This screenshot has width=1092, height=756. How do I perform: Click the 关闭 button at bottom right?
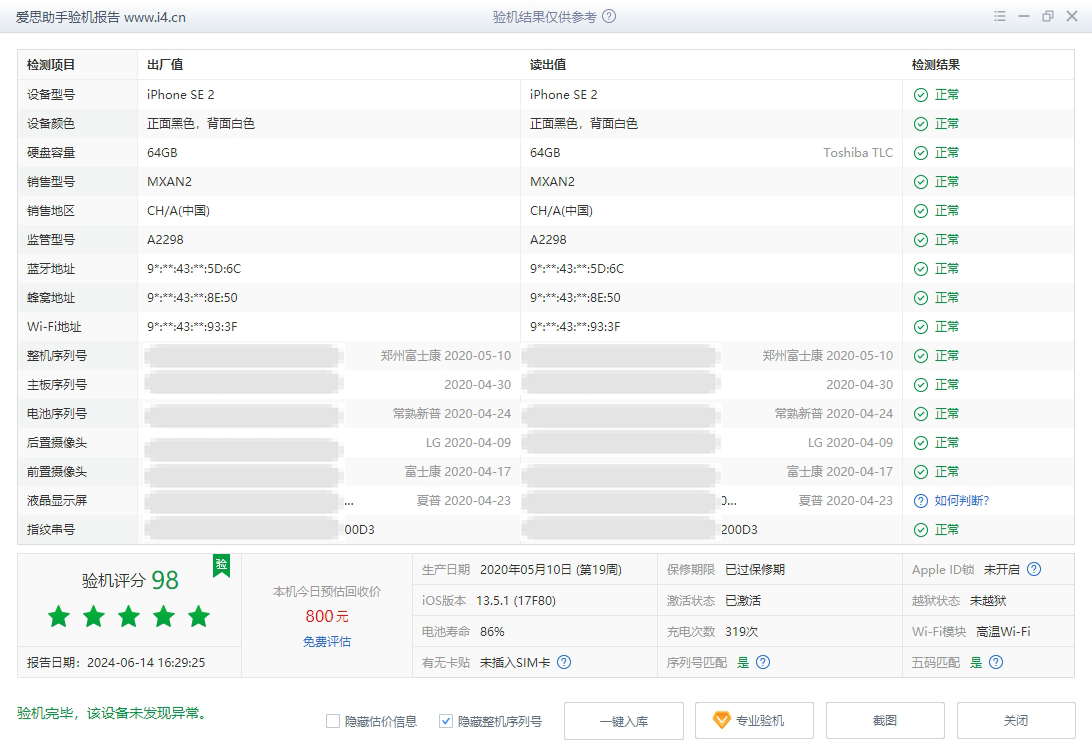pos(1016,720)
